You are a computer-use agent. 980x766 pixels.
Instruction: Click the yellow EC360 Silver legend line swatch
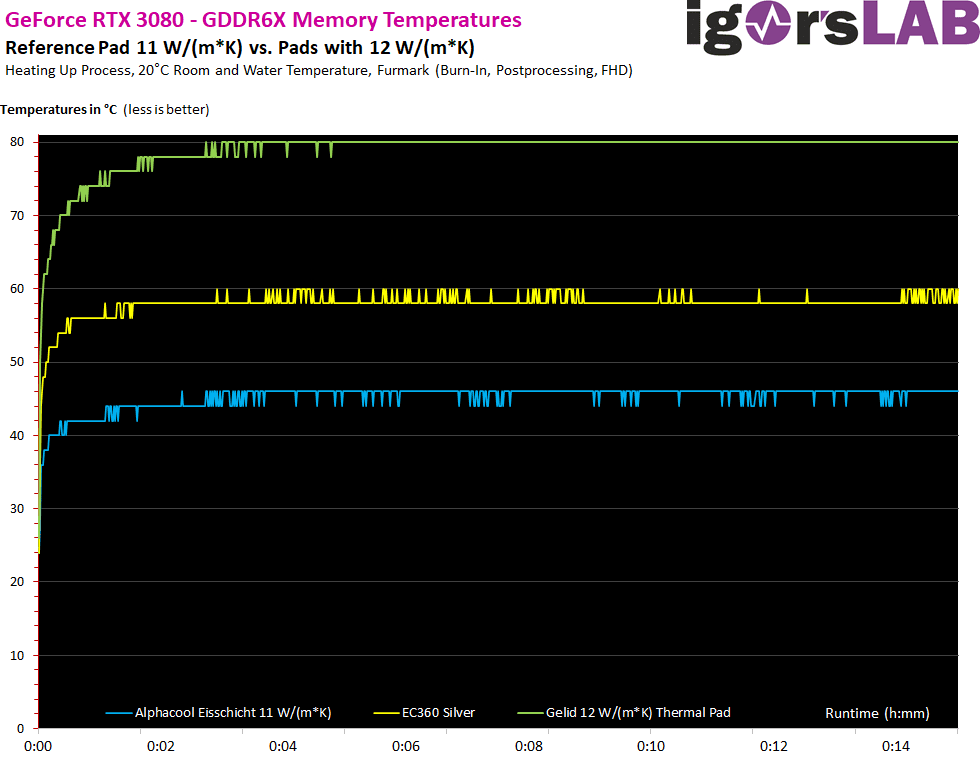pos(386,713)
